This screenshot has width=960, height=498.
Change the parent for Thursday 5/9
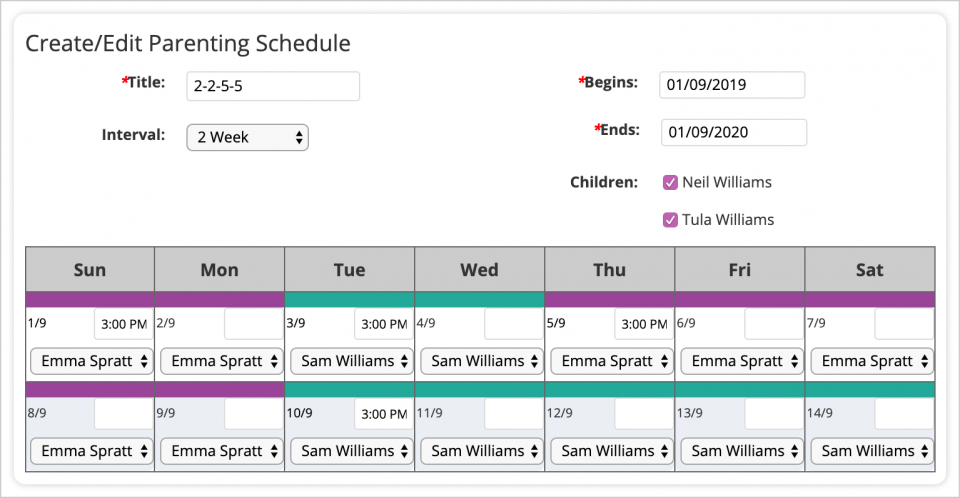click(612, 361)
